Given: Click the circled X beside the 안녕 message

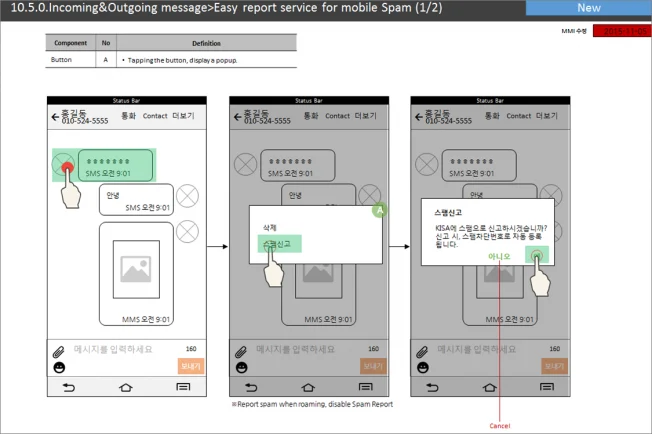Looking at the screenshot, I should click(187, 196).
